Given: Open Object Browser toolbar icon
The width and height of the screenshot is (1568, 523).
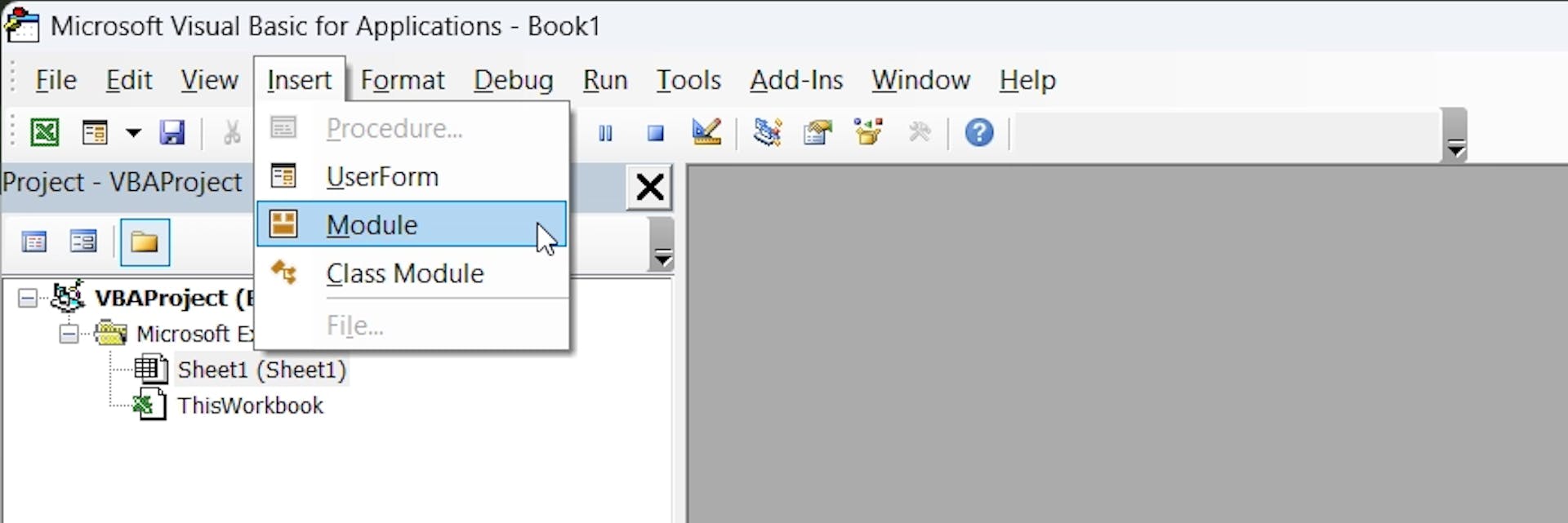Looking at the screenshot, I should click(868, 131).
